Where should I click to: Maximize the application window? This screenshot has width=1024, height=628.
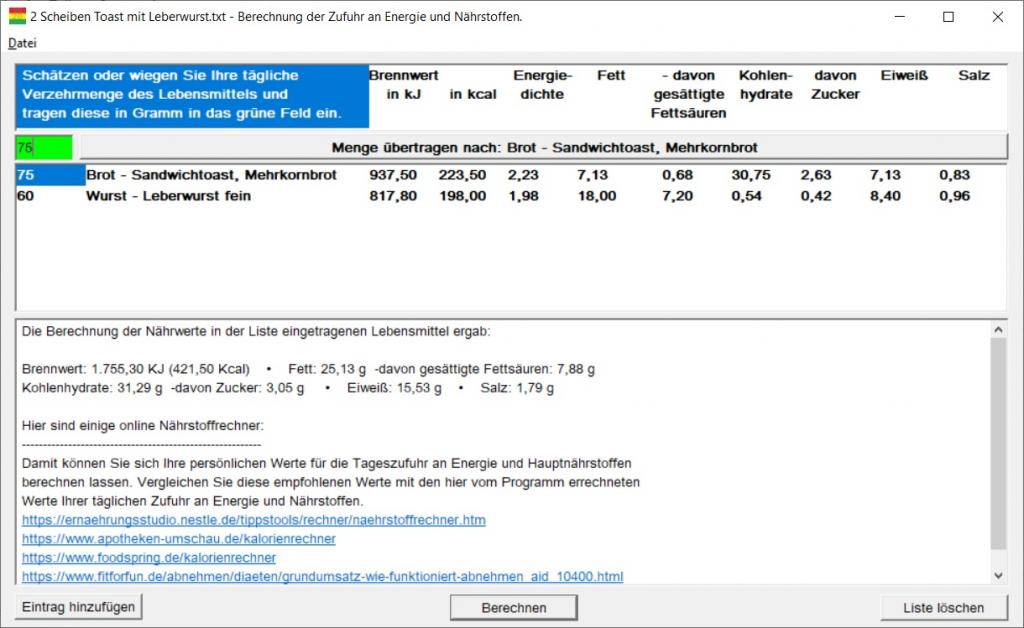coord(948,16)
